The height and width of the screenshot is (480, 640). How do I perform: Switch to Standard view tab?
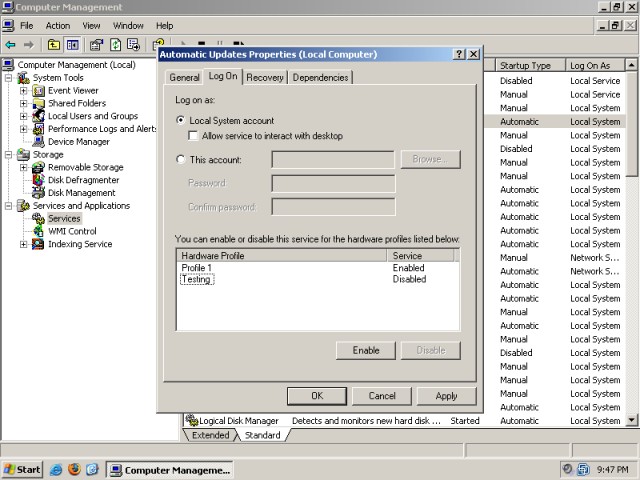coord(262,435)
